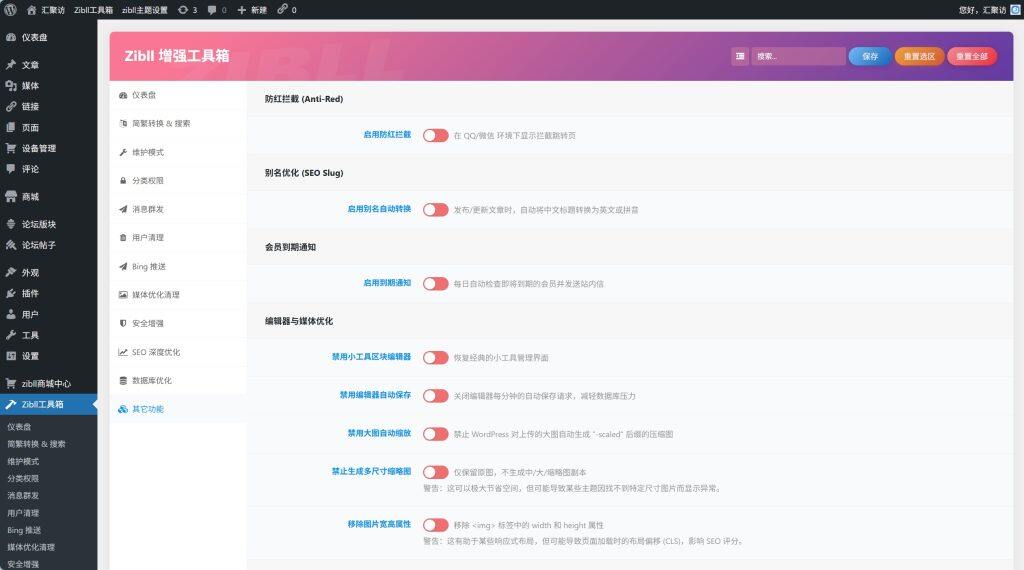Screen dimensions: 1024x570
Task: Click the WordPress logo icon in admin bar
Action: point(10,10)
